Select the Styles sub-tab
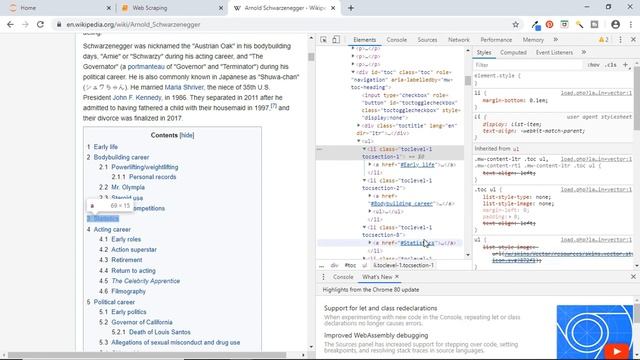640x360 pixels. click(484, 52)
